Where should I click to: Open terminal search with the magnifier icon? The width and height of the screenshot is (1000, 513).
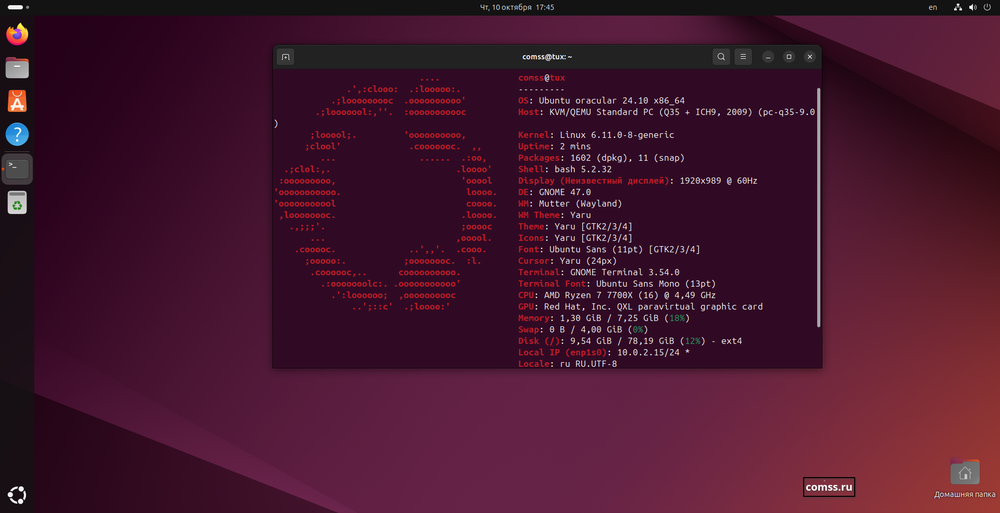pyautogui.click(x=721, y=57)
